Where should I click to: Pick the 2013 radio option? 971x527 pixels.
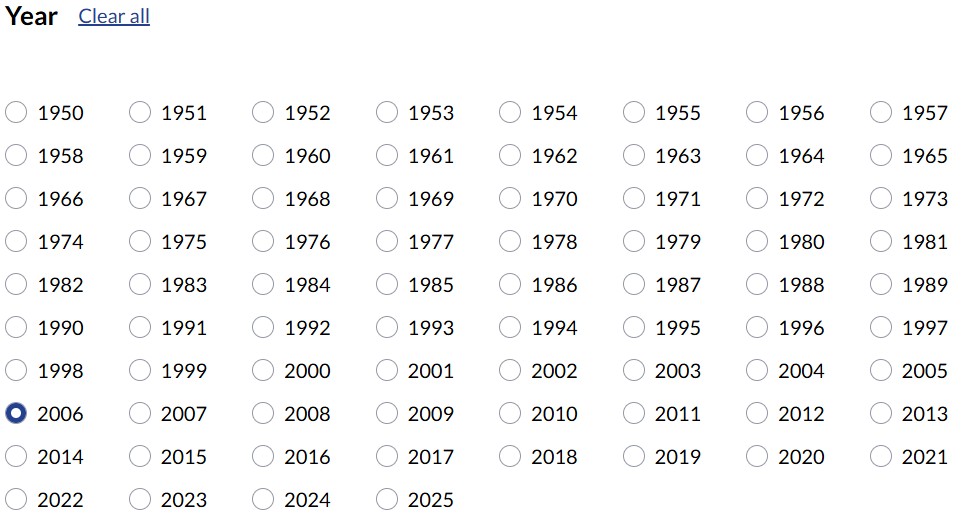coord(881,414)
